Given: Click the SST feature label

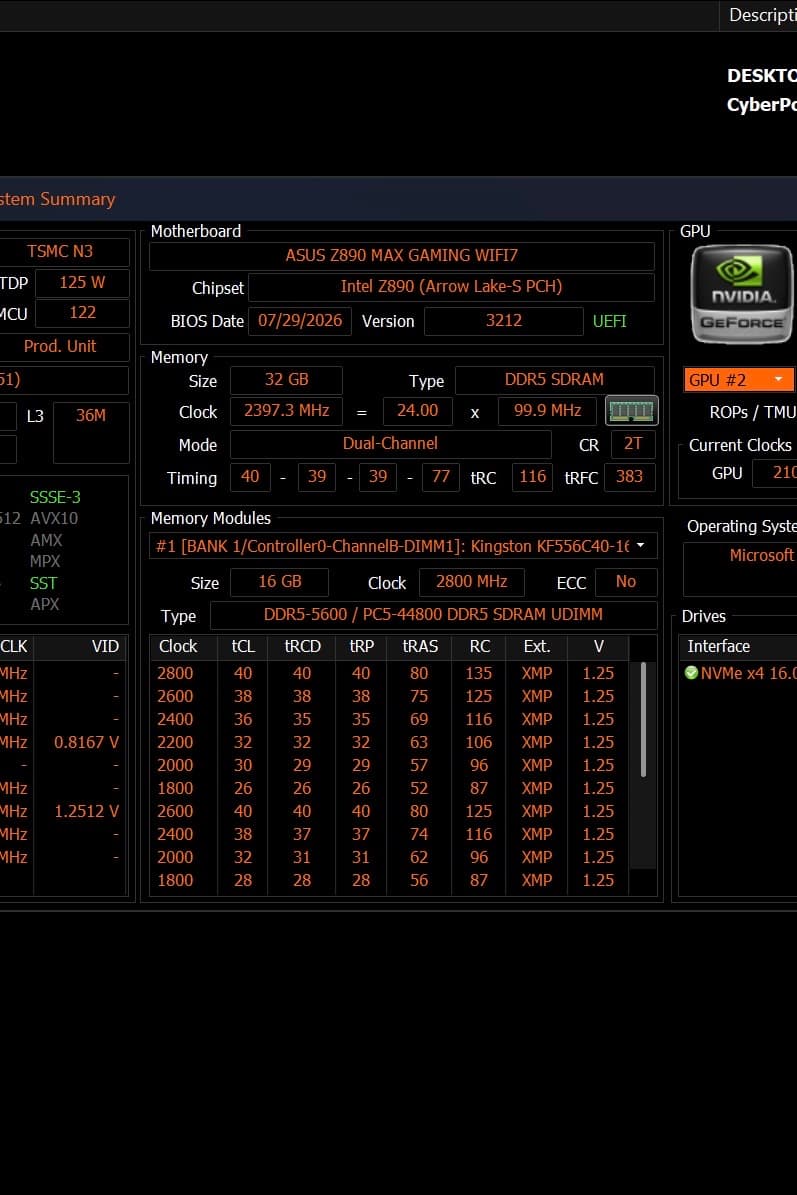Looking at the screenshot, I should 43,583.
